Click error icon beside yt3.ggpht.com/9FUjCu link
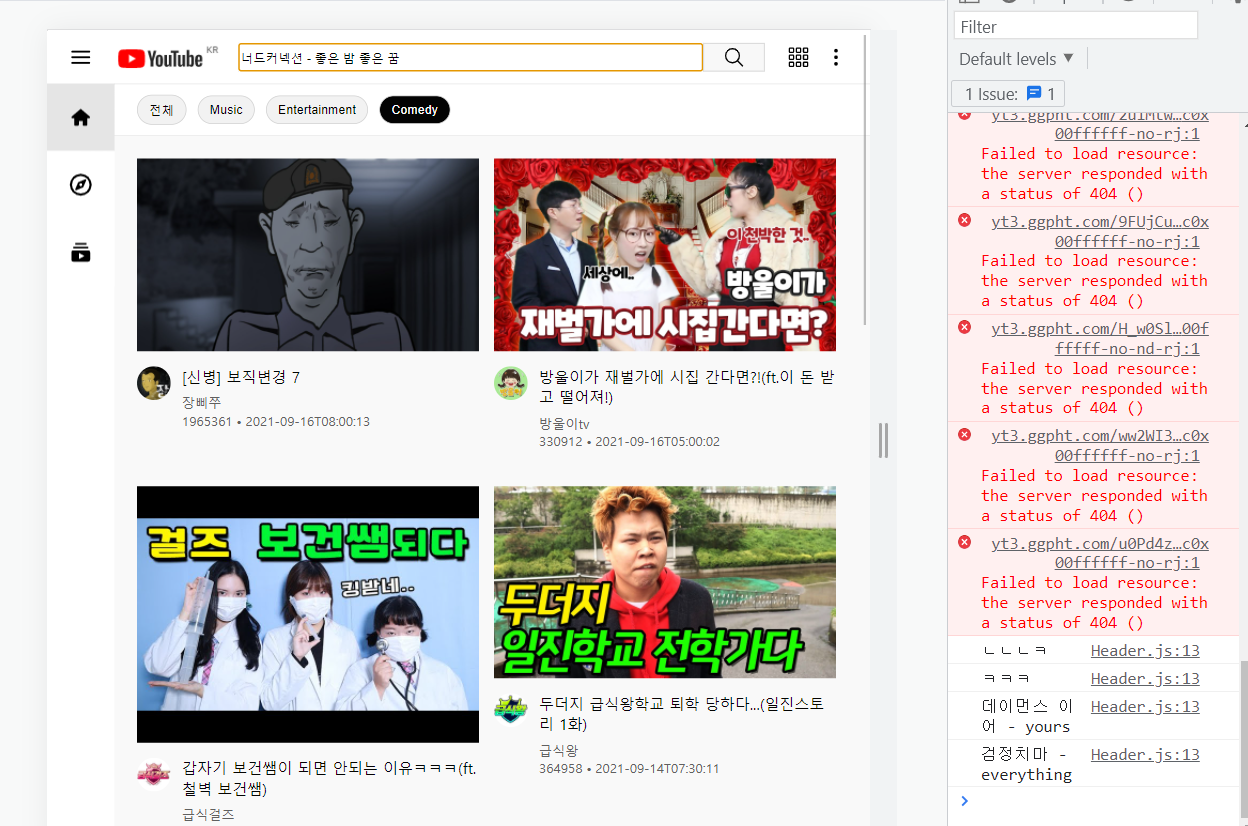The image size is (1248, 826). 965,220
